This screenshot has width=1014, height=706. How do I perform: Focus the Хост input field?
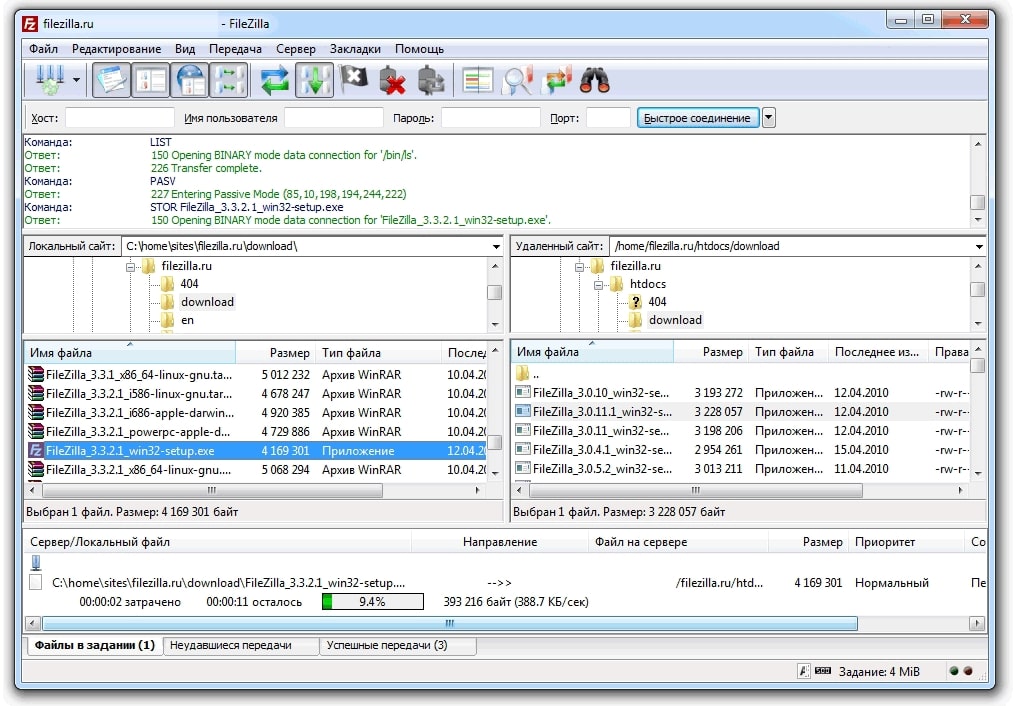coord(120,118)
